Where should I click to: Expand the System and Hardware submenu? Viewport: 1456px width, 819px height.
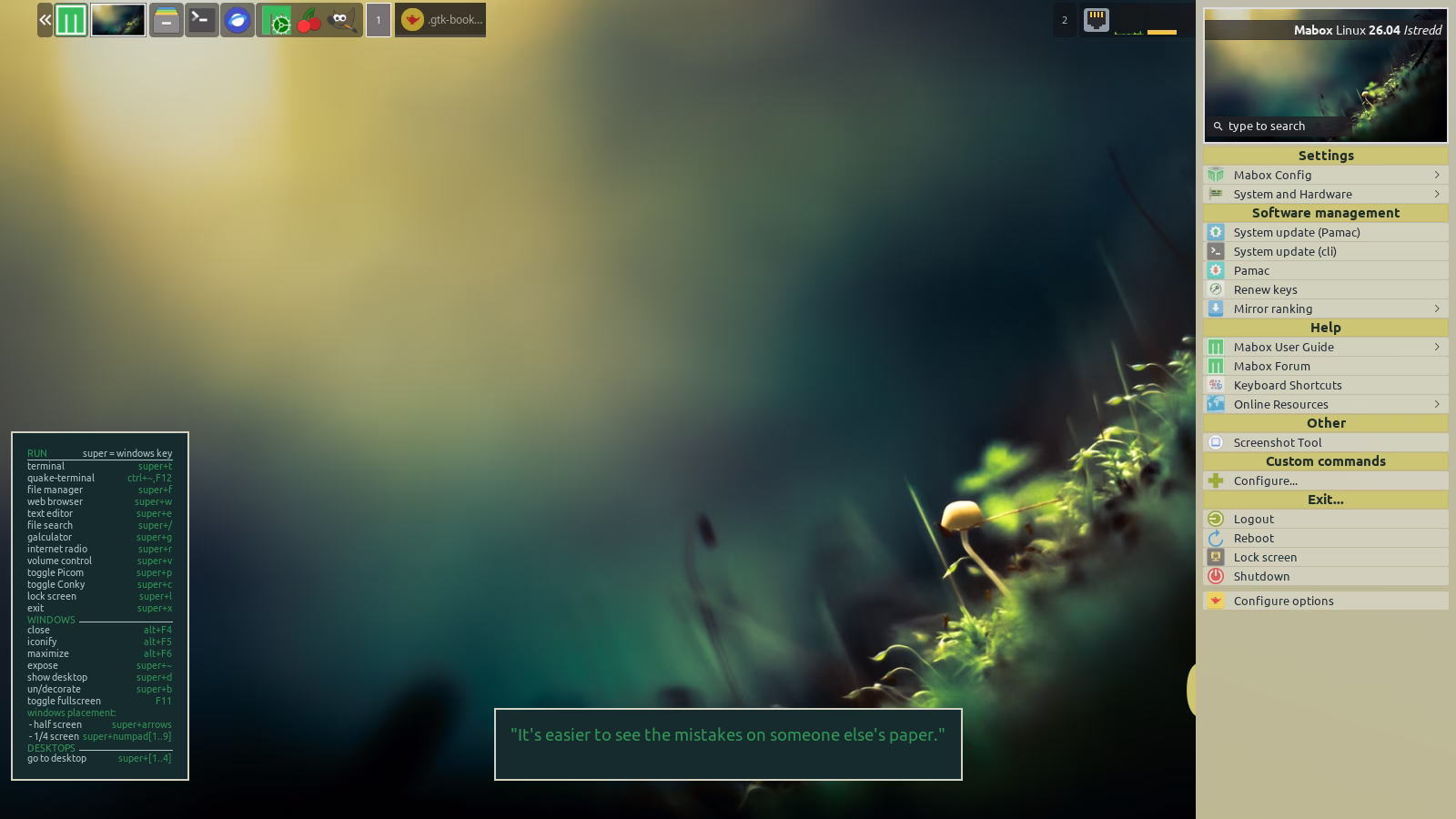tap(1325, 194)
